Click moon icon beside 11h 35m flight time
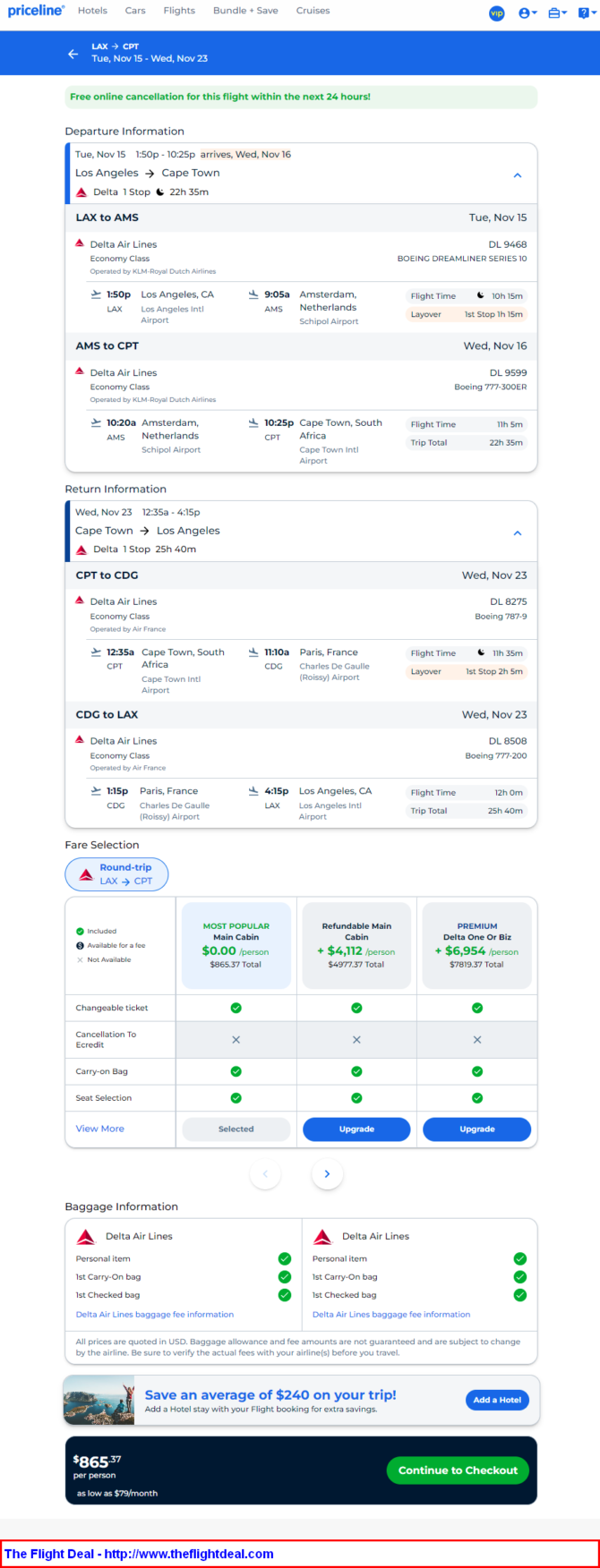The width and height of the screenshot is (600, 1568). [x=481, y=652]
